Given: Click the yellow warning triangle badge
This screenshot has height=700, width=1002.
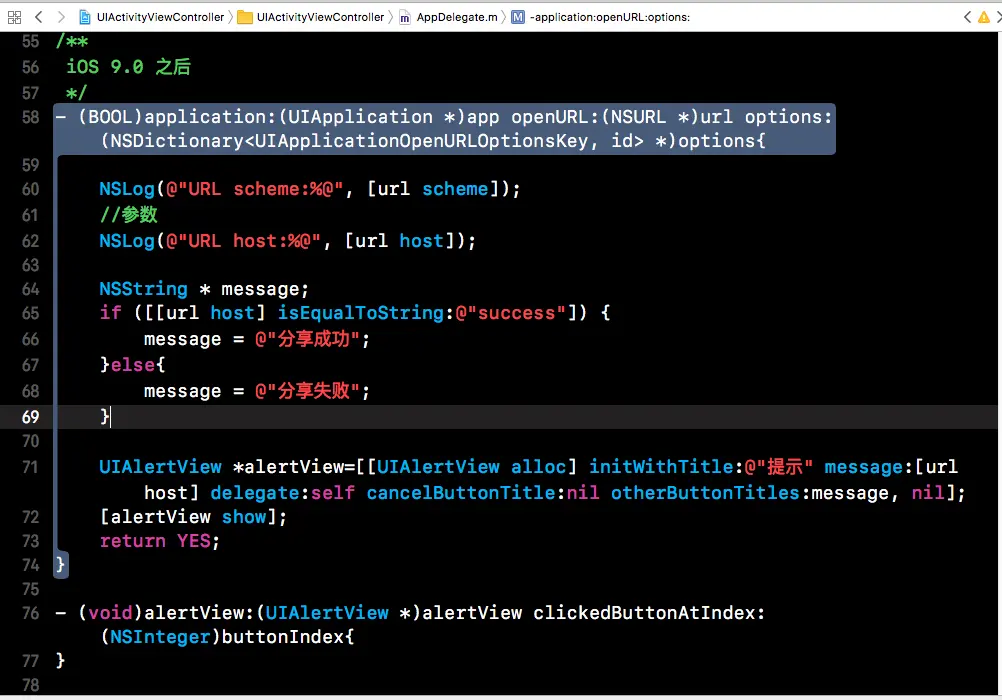Looking at the screenshot, I should [984, 16].
